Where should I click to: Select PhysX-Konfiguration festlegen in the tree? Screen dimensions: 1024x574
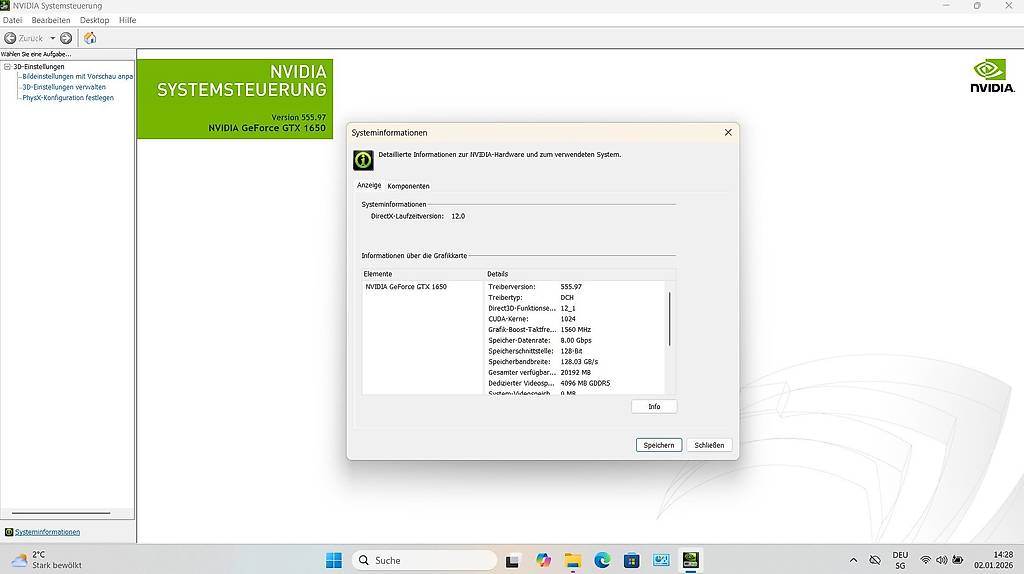68,98
